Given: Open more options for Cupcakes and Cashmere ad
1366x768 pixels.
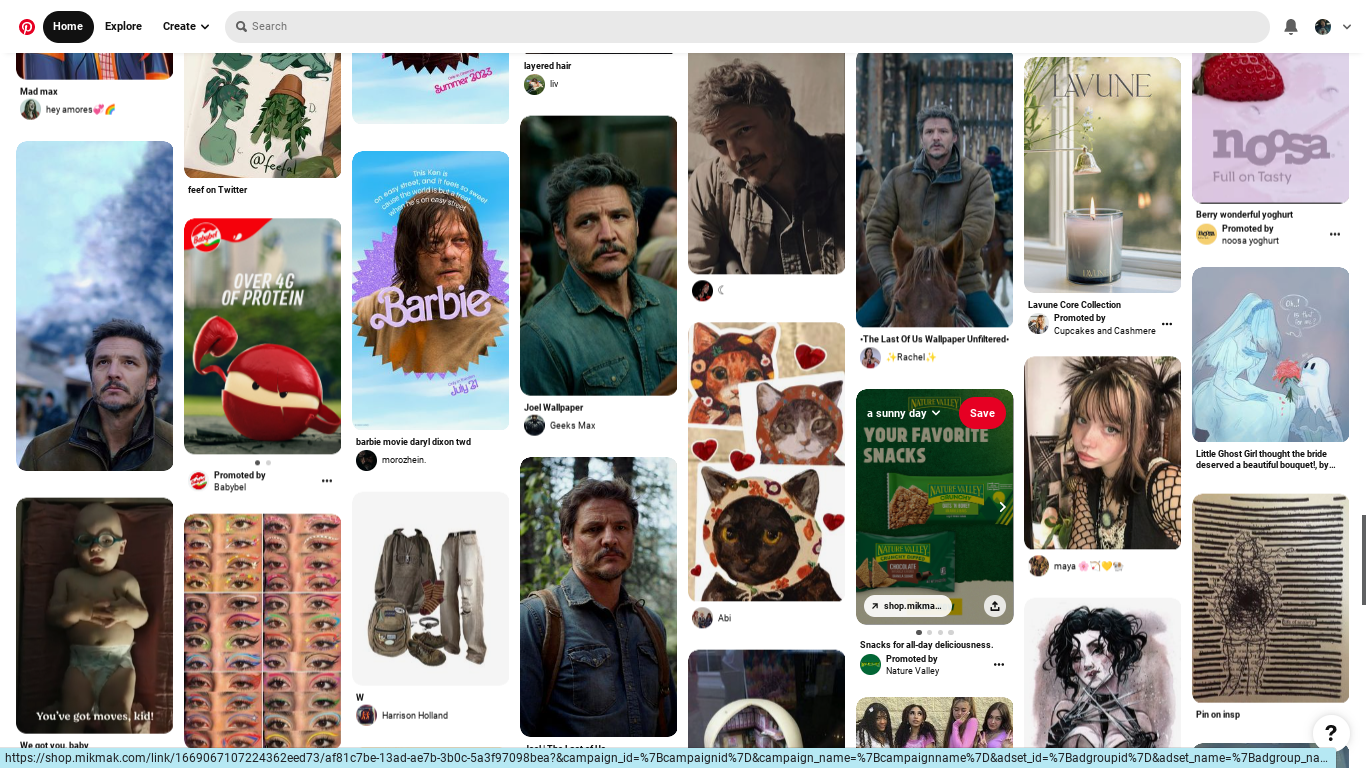Looking at the screenshot, I should coord(1166,324).
